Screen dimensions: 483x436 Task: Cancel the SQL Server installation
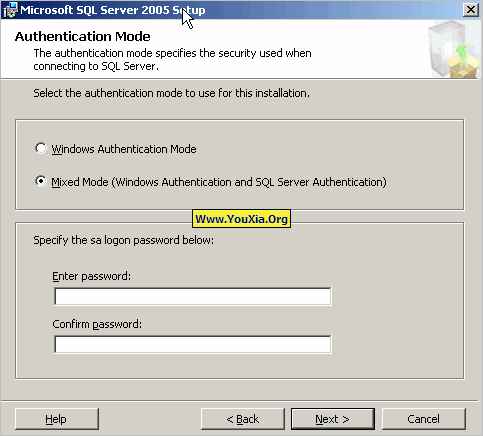click(x=423, y=419)
